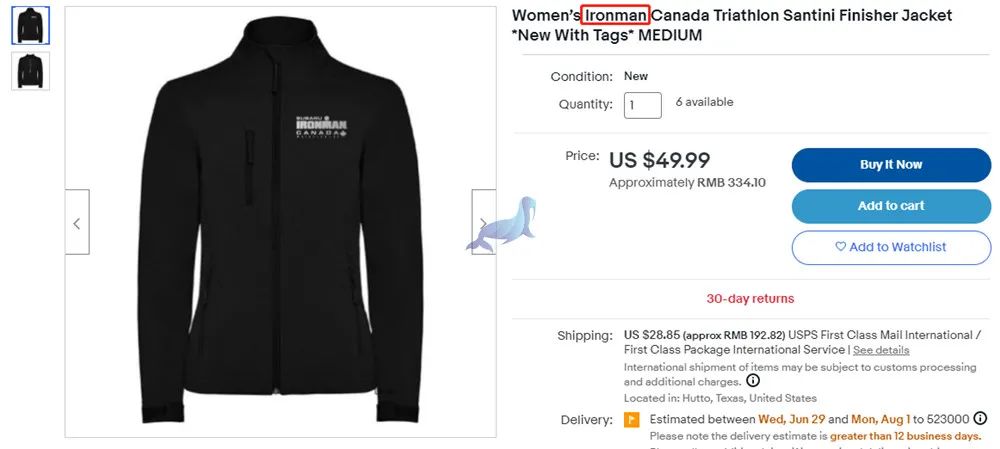The image size is (1000, 449).
Task: Click the greater than 12 business days notice
Action: click(x=905, y=437)
